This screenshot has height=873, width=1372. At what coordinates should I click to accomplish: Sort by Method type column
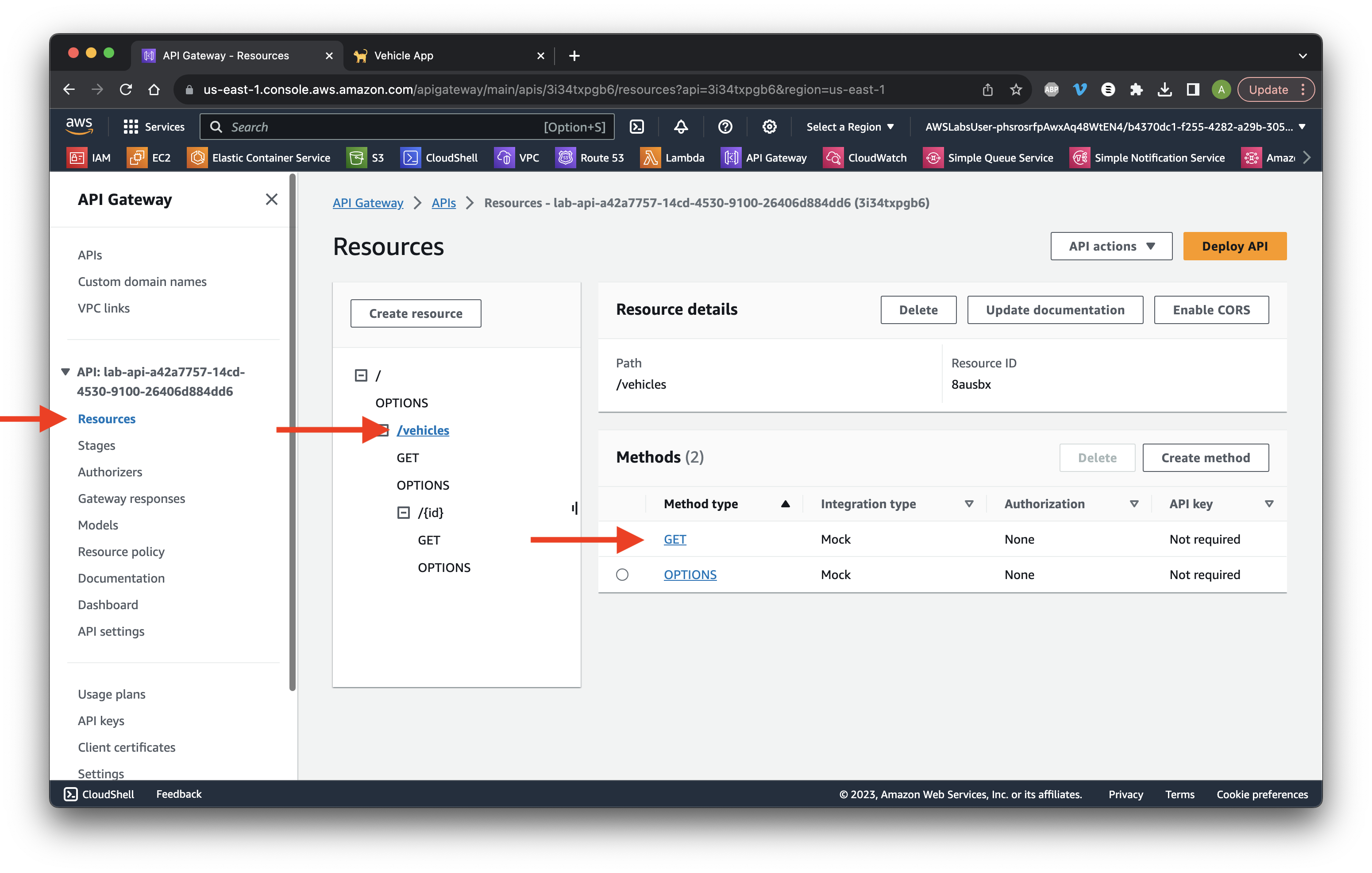click(727, 504)
